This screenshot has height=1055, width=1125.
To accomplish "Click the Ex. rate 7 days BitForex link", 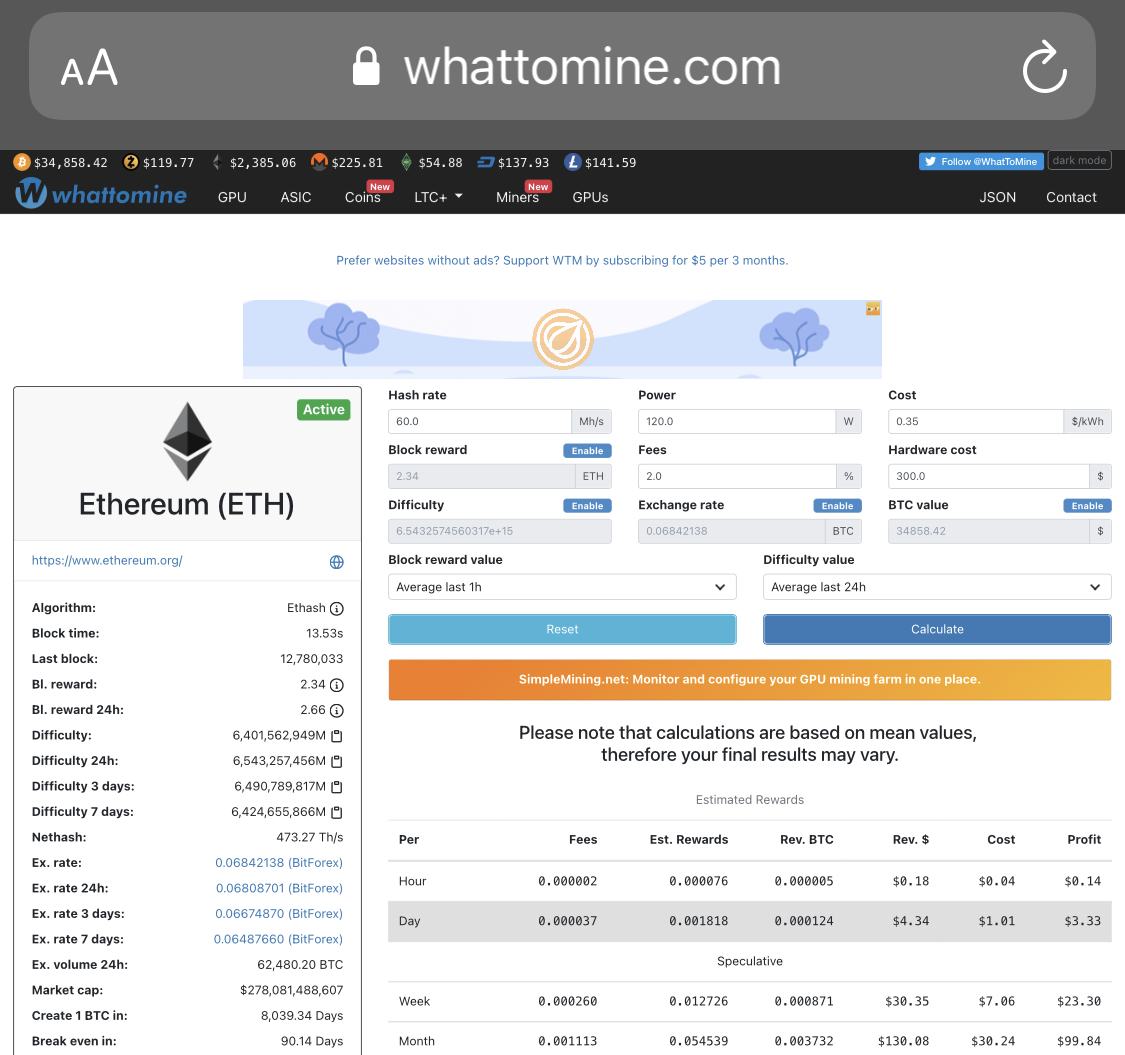I will coord(278,939).
